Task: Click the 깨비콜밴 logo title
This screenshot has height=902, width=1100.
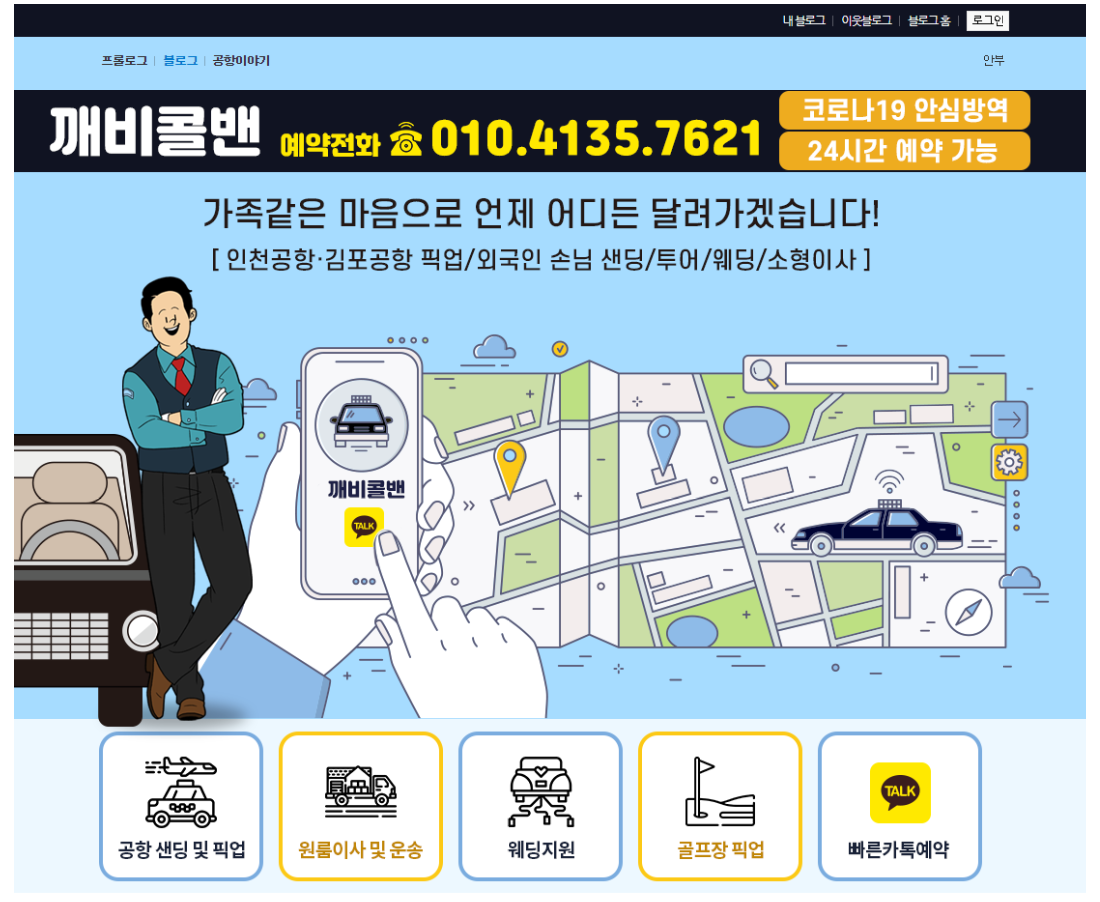Action: tap(155, 131)
